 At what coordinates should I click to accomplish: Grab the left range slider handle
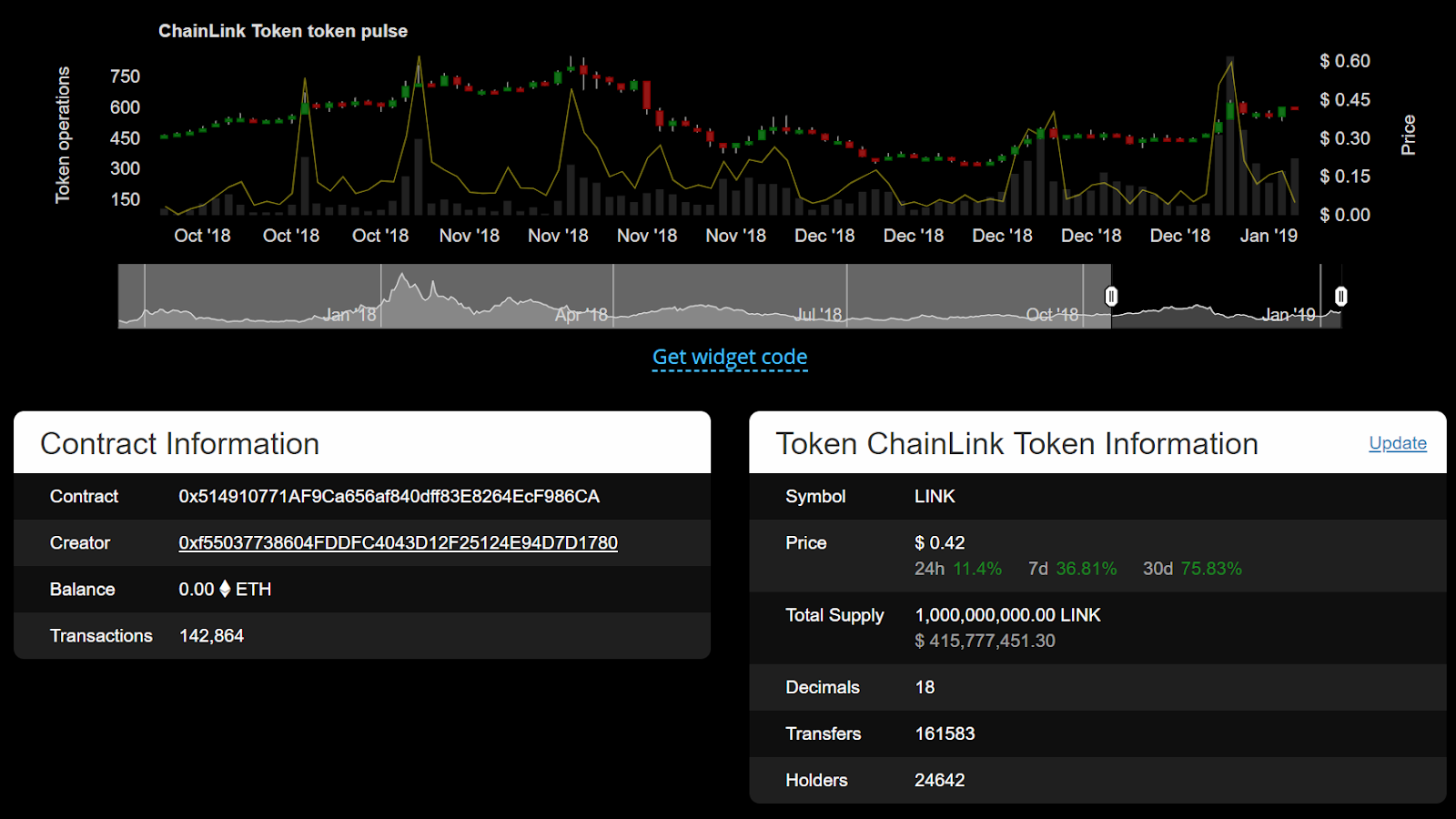(1111, 297)
